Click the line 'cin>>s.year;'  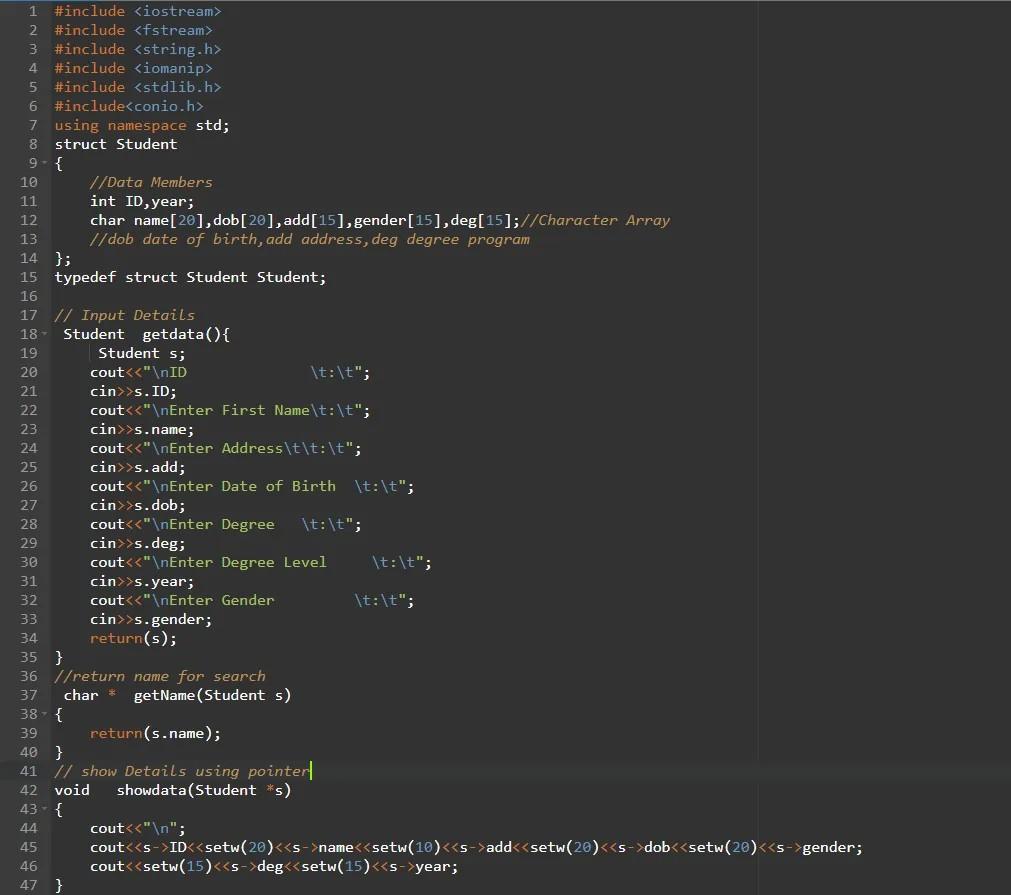pyautogui.click(x=142, y=582)
